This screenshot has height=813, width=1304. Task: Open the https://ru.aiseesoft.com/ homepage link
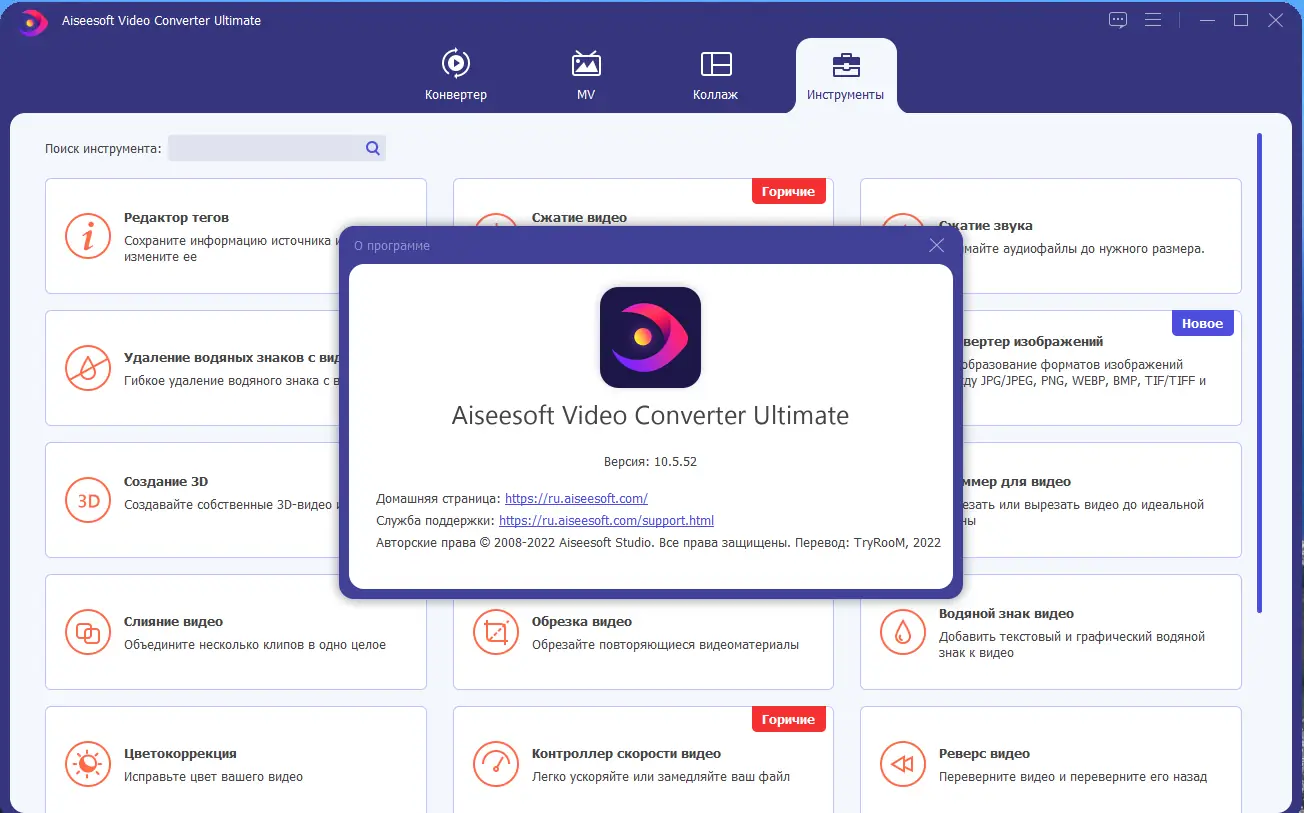click(x=577, y=497)
